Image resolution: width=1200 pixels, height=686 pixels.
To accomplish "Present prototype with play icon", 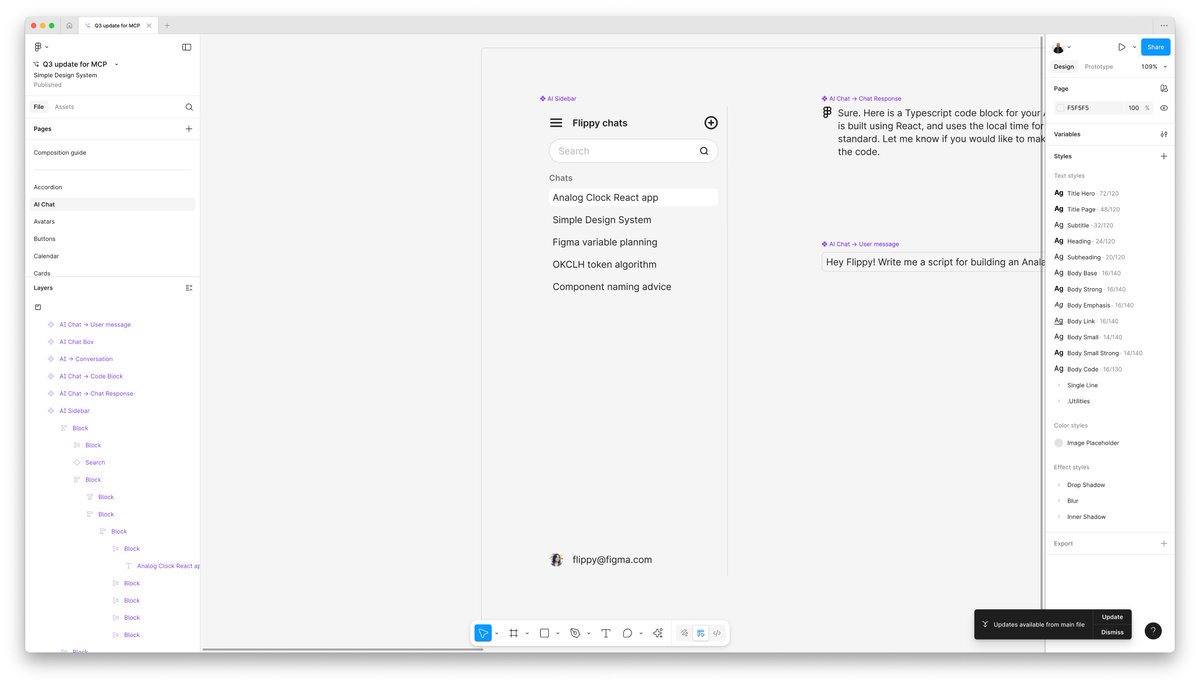I will click(x=1122, y=47).
